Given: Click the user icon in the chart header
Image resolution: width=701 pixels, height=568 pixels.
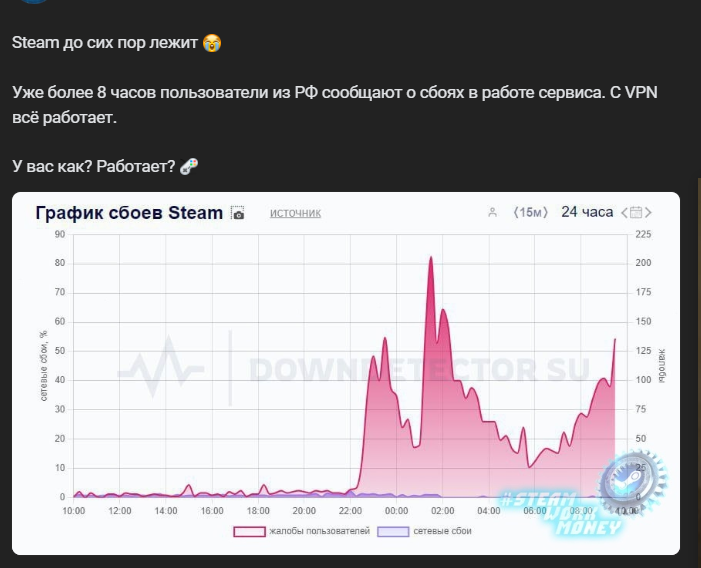Looking at the screenshot, I should (492, 212).
